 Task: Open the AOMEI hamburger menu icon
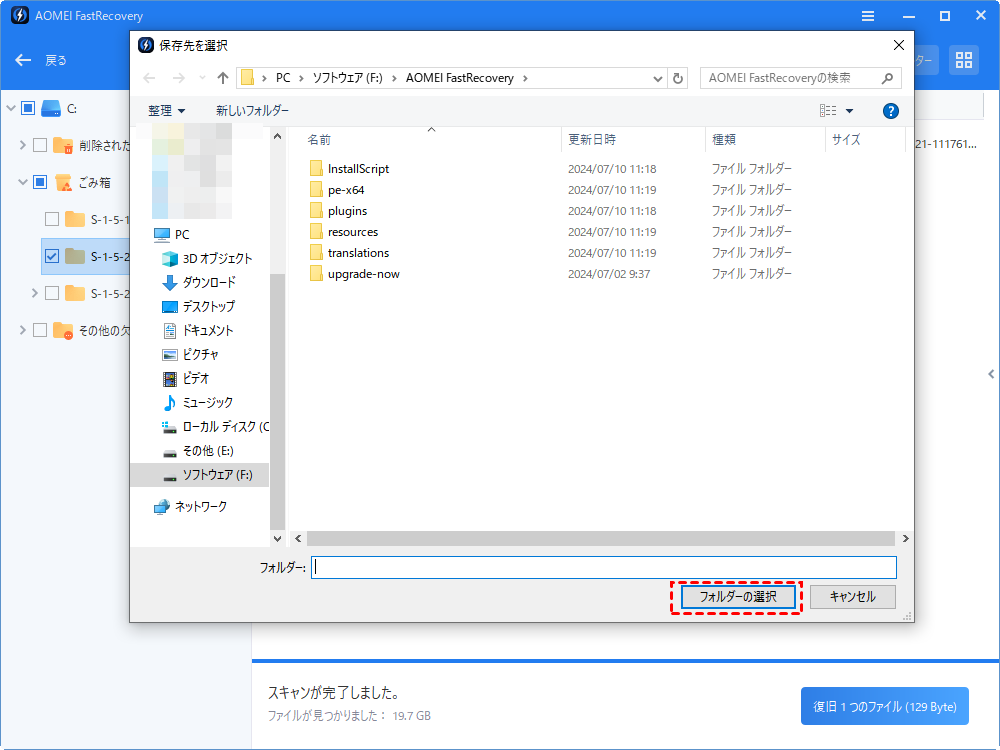(x=868, y=17)
